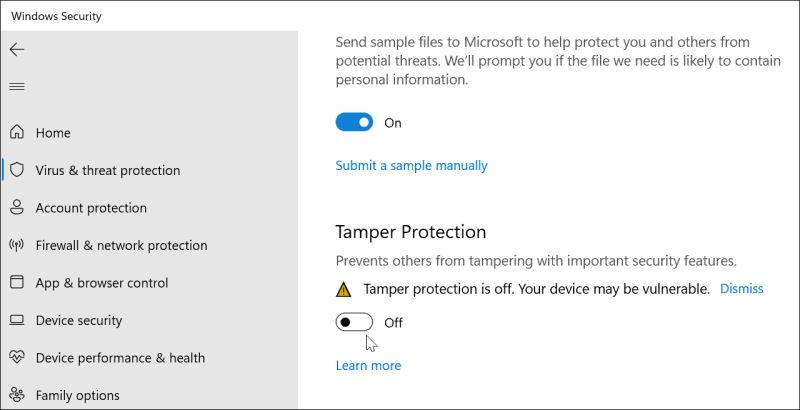800x410 pixels.
Task: Click the Device performance heart icon
Action: coord(17,357)
